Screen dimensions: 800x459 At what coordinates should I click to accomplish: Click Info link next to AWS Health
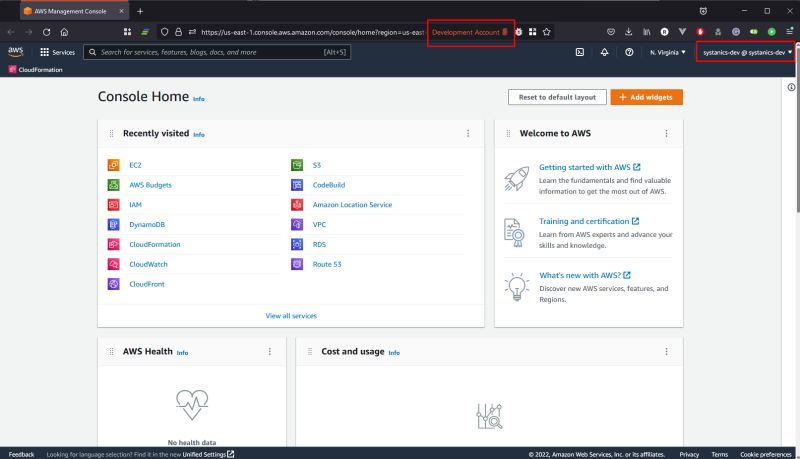pyautogui.click(x=182, y=353)
